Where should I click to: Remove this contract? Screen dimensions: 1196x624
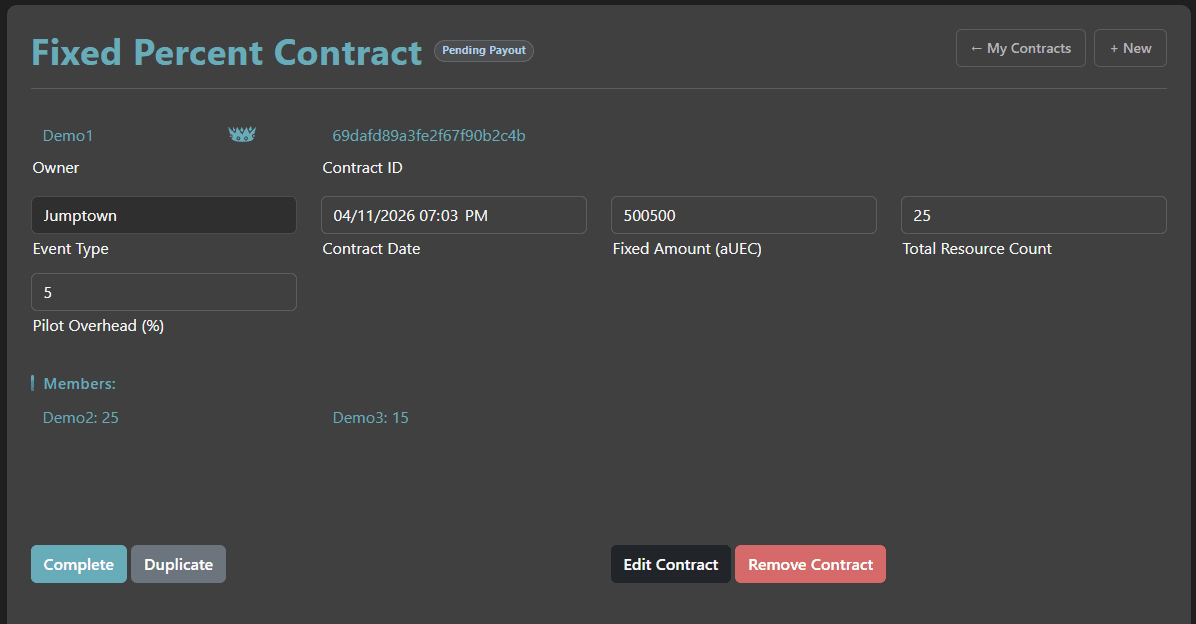[810, 564]
